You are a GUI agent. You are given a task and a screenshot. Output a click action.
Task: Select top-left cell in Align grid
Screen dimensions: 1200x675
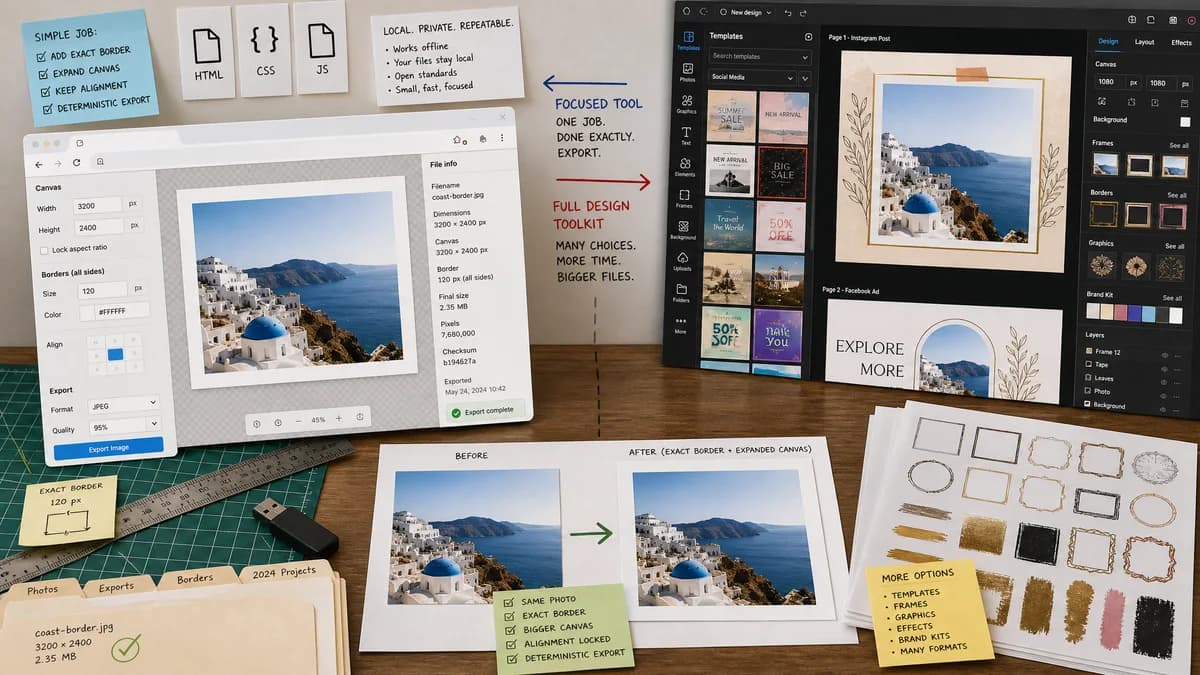(96, 341)
